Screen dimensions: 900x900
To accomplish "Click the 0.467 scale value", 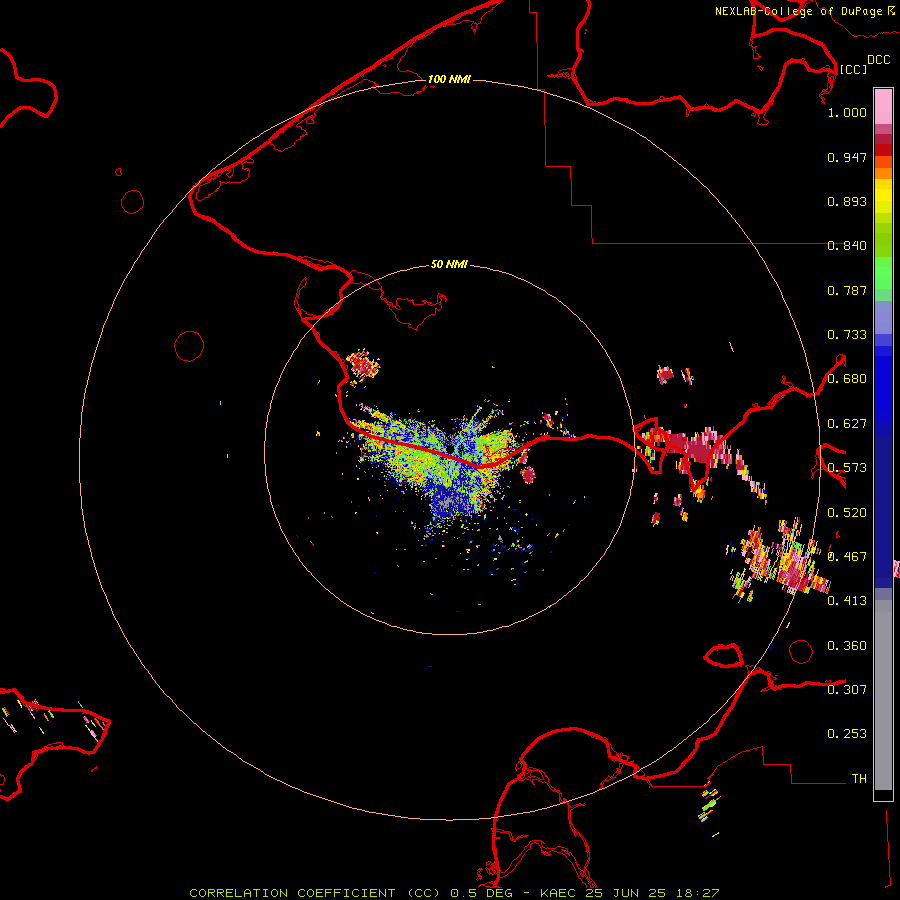I will click(847, 557).
